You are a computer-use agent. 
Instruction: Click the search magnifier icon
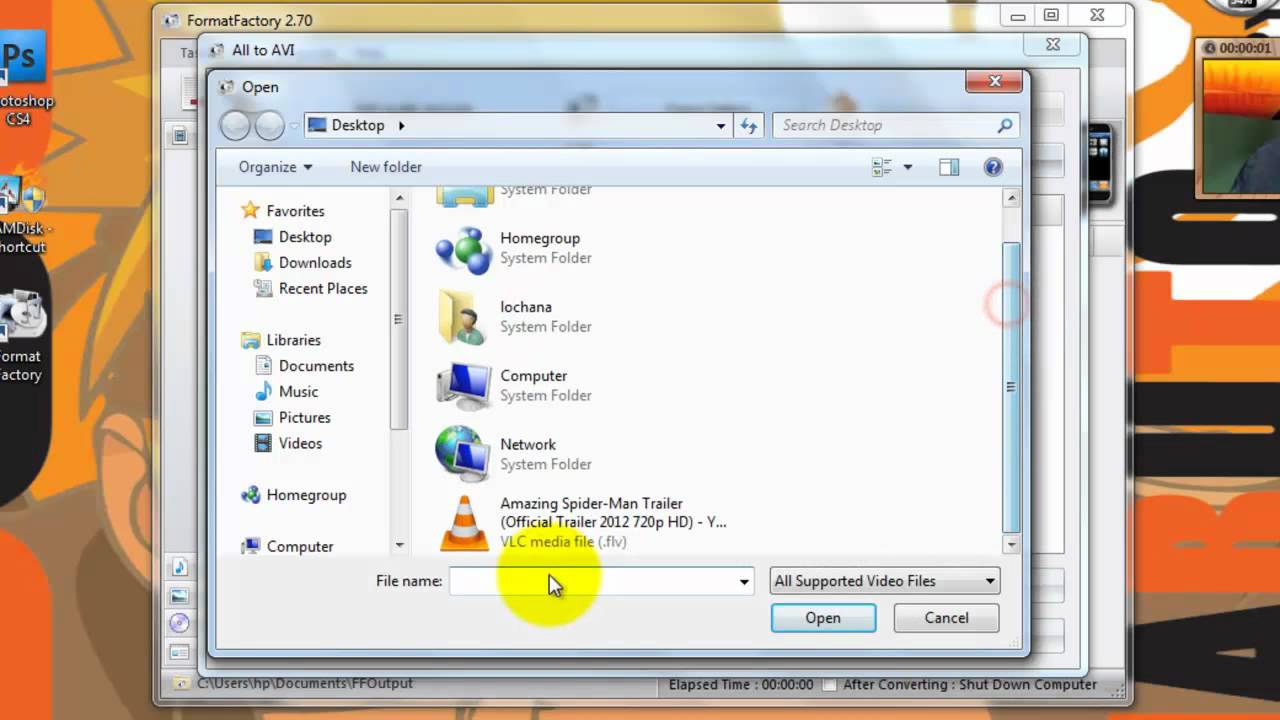[x=1005, y=125]
